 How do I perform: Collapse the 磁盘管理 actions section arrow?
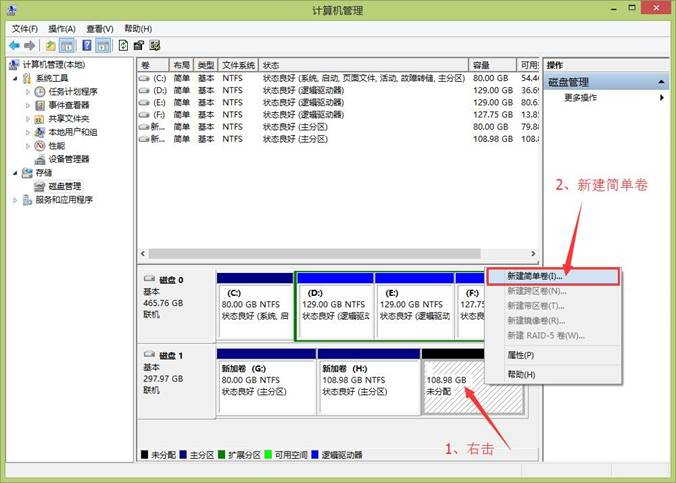661,82
